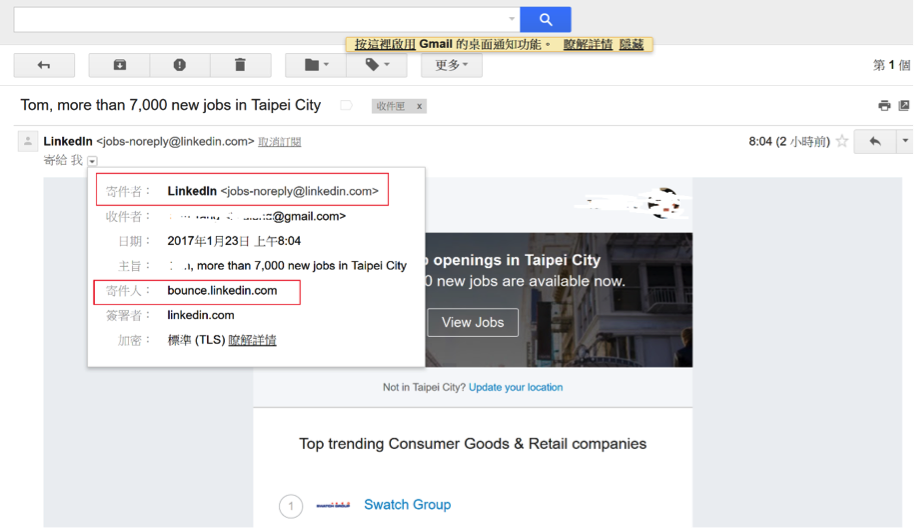914x528 pixels.
Task: Click the 收件匣 inbox label chip
Action: point(391,106)
